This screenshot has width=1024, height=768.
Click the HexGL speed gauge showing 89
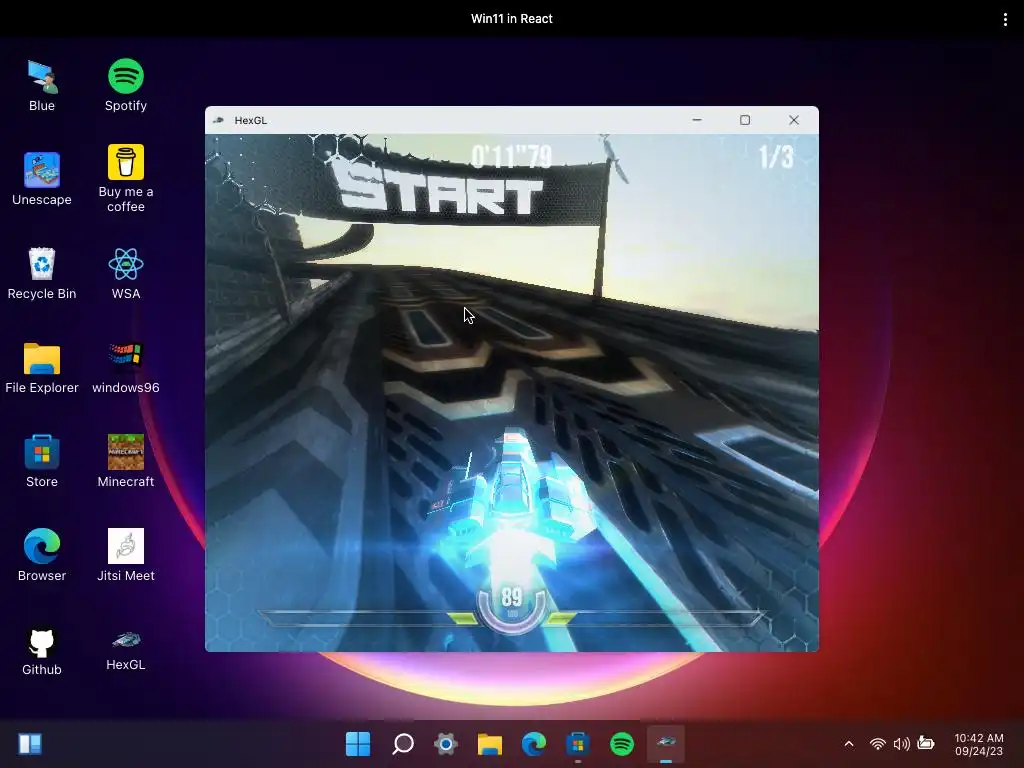click(511, 605)
